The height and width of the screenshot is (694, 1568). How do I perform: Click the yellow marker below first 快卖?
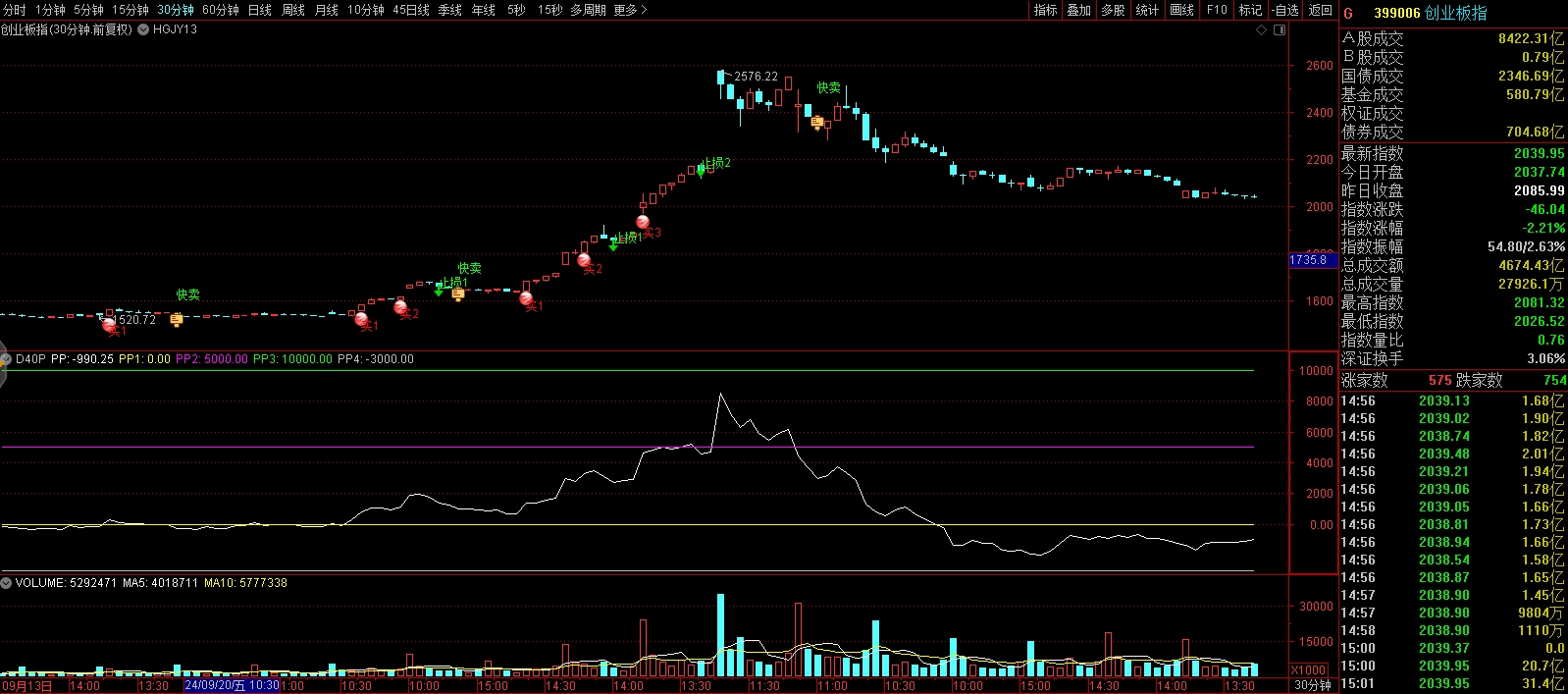177,320
